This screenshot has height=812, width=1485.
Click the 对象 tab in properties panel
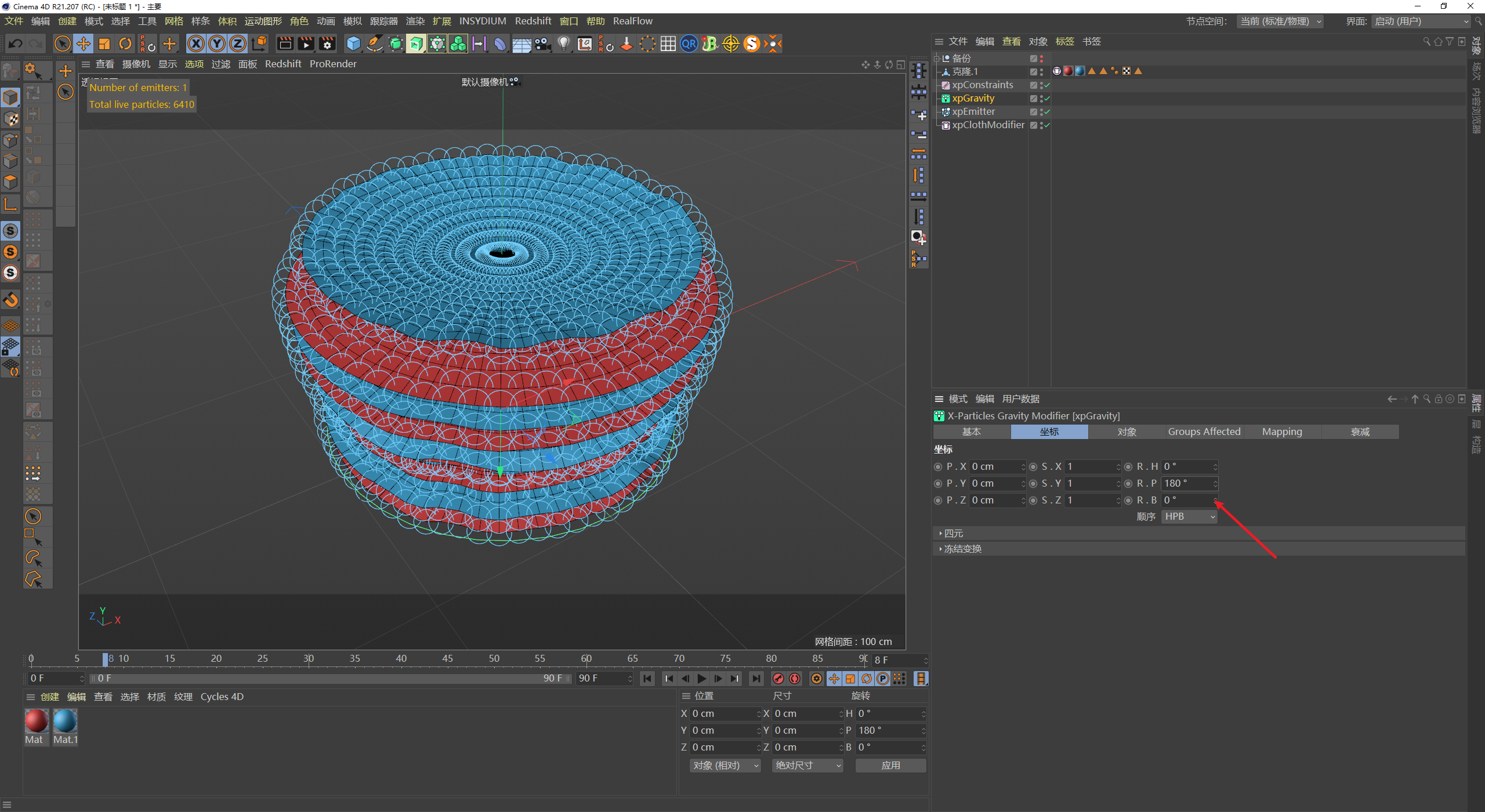point(1126,431)
